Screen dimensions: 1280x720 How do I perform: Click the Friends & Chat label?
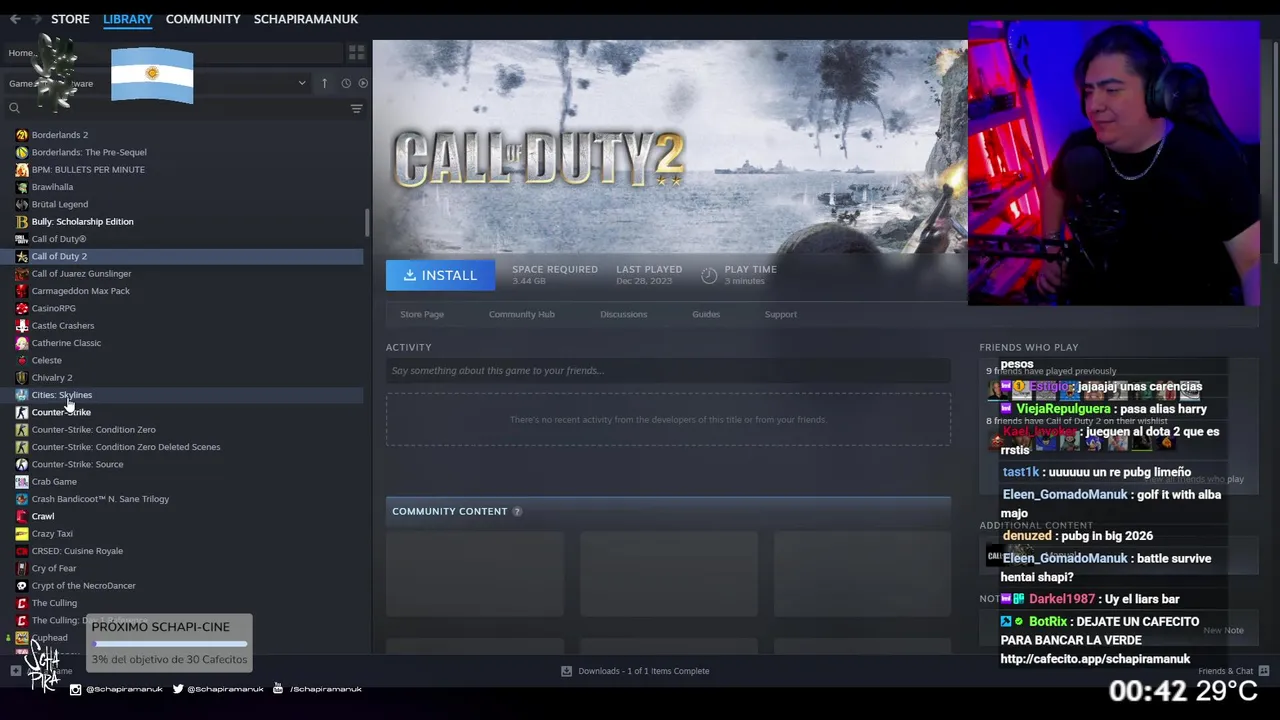click(x=1226, y=671)
